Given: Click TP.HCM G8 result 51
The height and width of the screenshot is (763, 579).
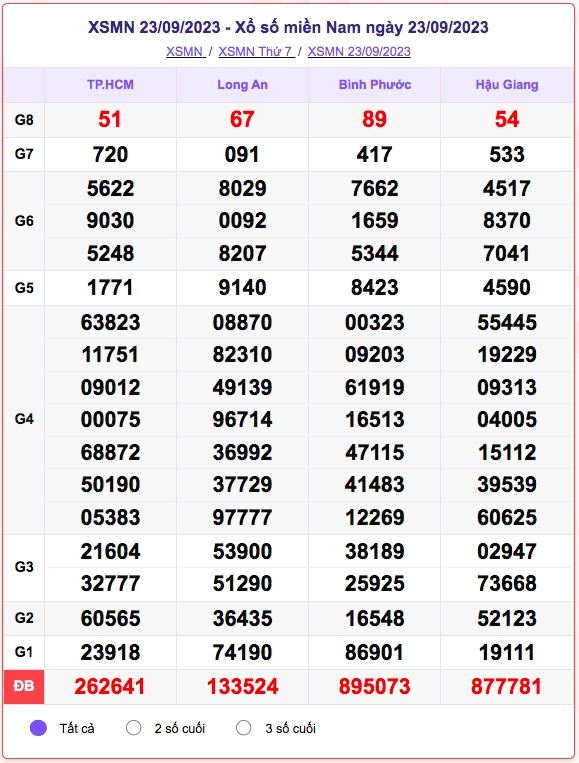Looking at the screenshot, I should 110,119.
